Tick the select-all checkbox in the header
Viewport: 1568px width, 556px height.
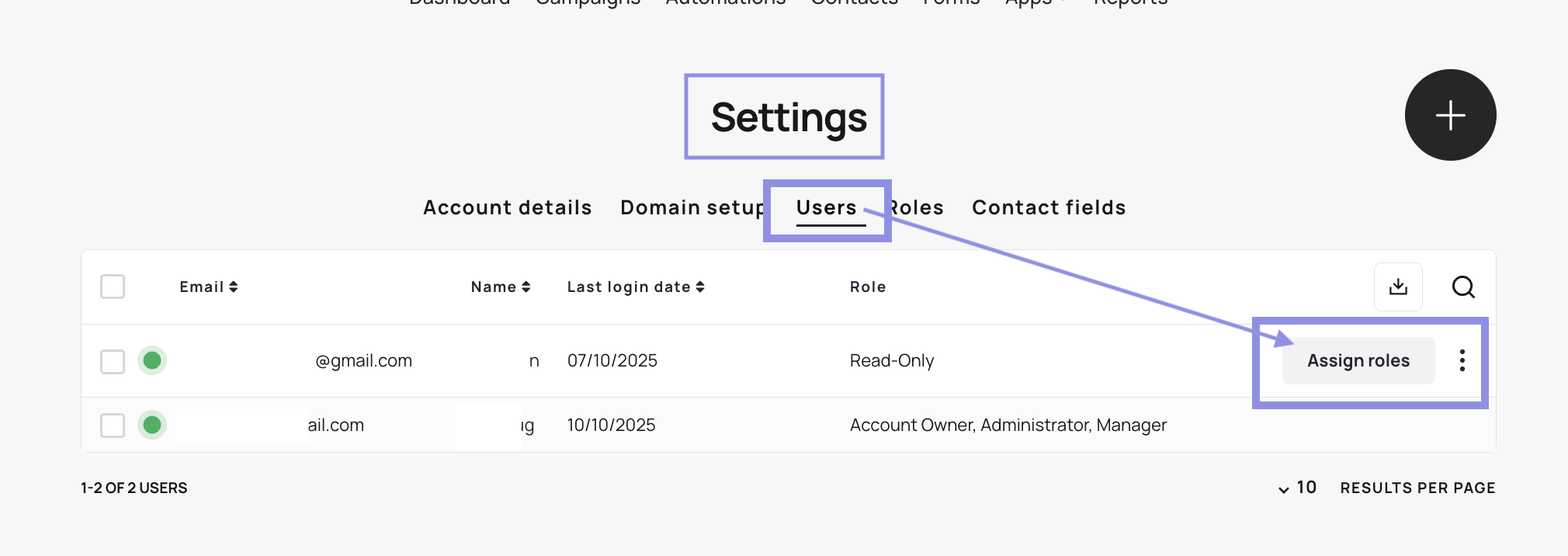[x=113, y=287]
